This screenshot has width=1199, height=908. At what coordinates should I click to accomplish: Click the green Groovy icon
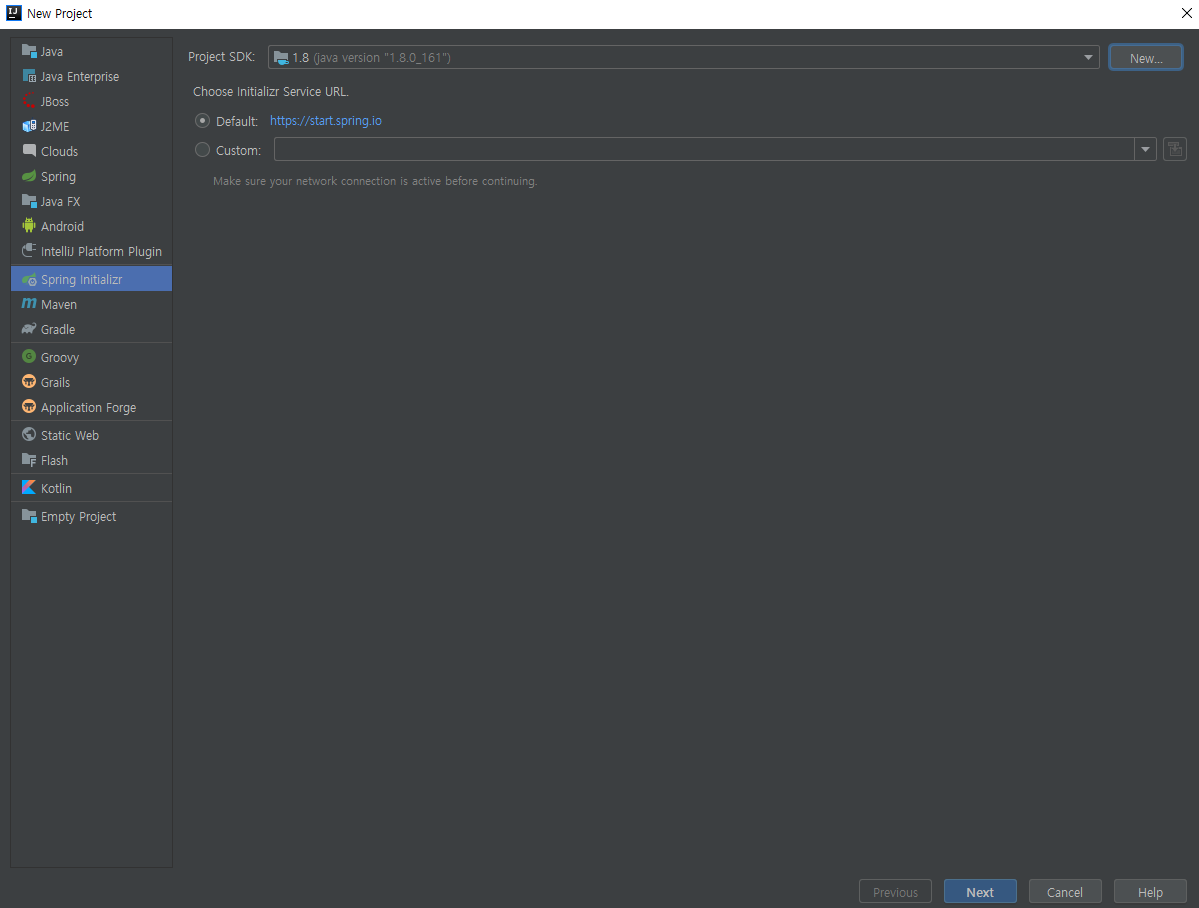29,356
